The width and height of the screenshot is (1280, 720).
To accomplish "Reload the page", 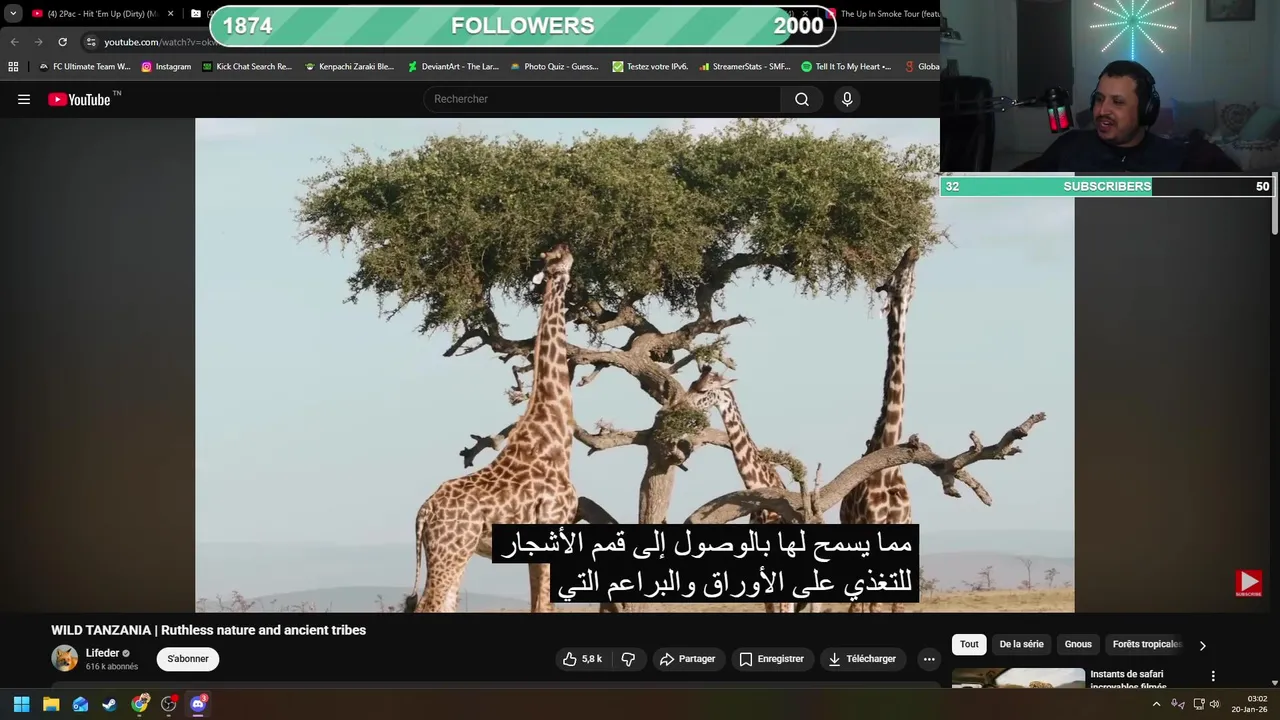I will tap(62, 42).
